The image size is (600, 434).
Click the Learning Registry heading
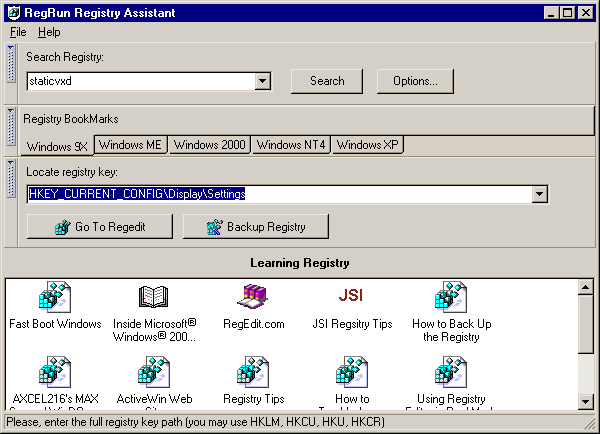300,263
